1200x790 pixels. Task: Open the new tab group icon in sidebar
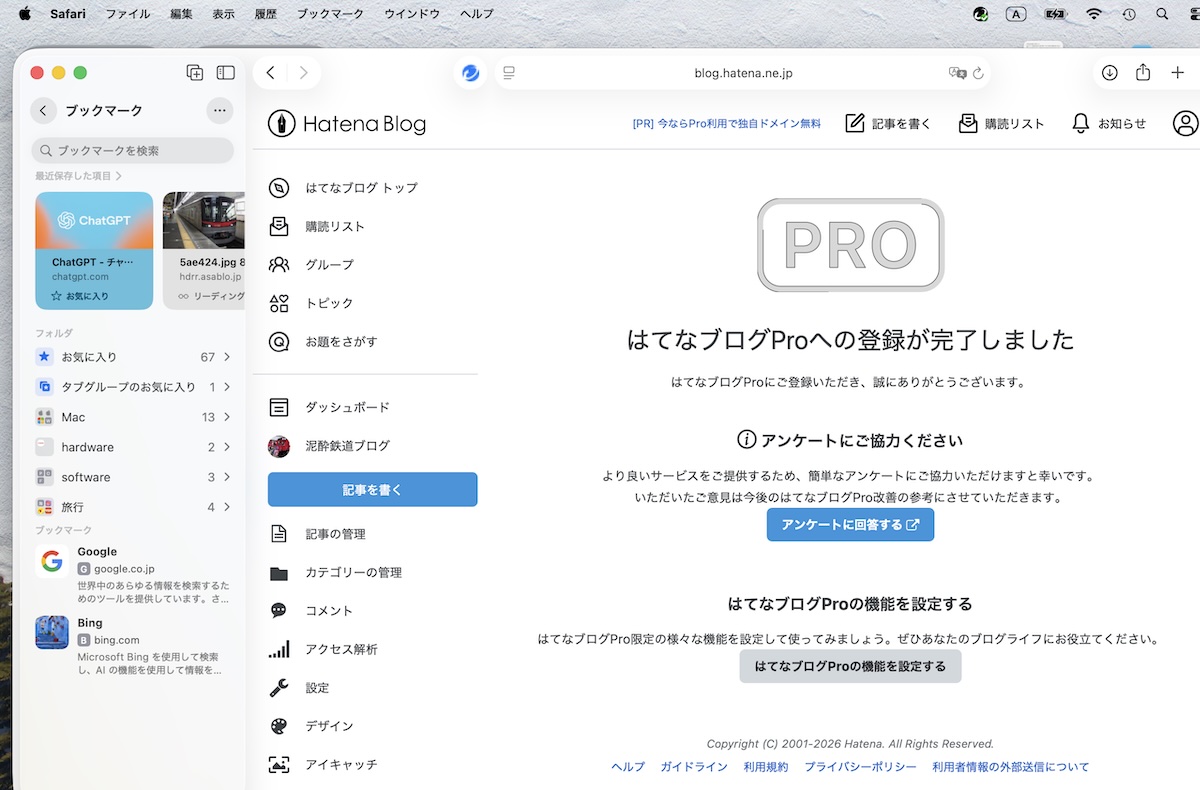[x=195, y=73]
